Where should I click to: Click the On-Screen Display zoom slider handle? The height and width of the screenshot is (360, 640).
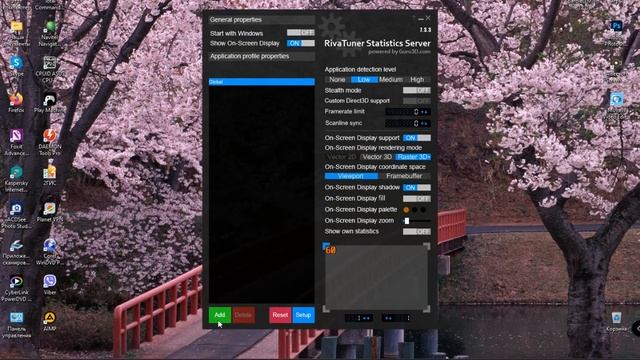click(x=407, y=220)
